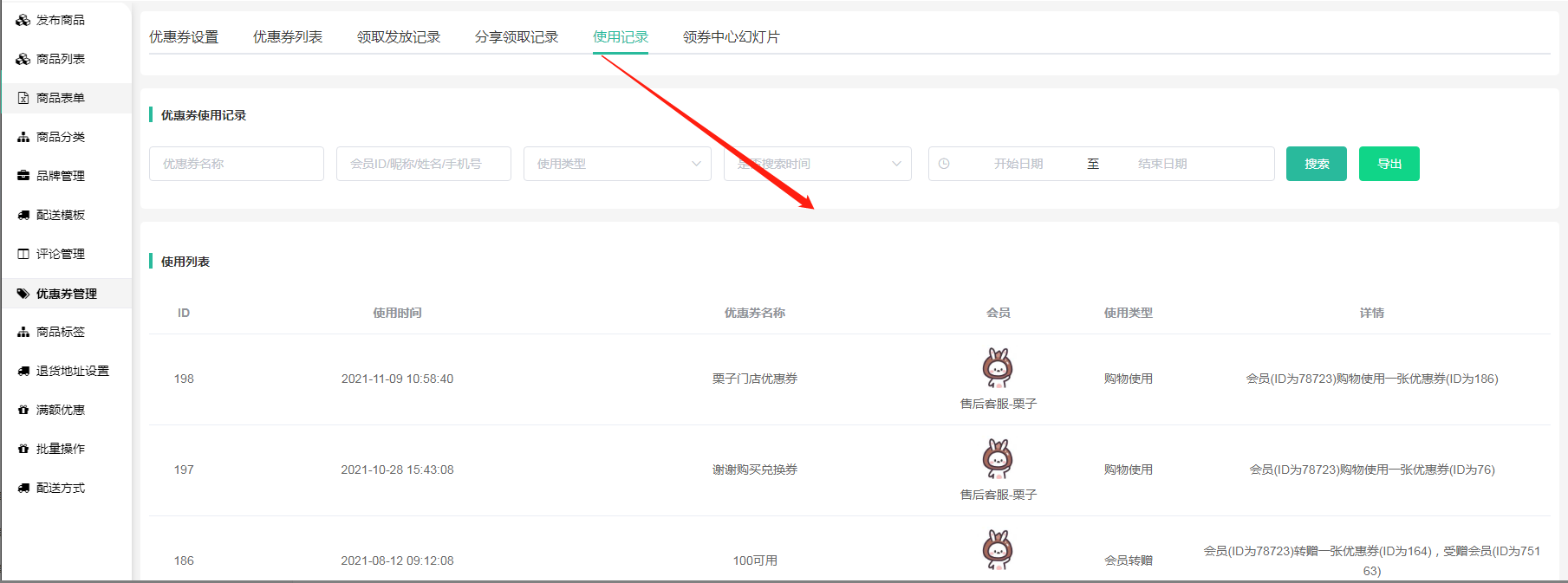1568x583 pixels.
Task: Open the 领取发放记录 tab
Action: pos(398,37)
